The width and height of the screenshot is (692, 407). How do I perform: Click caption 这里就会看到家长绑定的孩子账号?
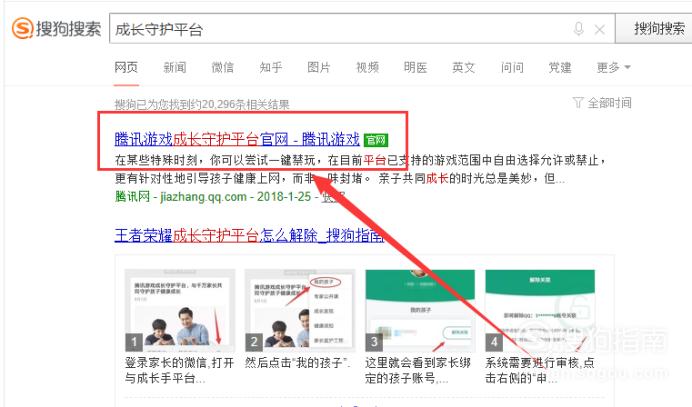pos(417,370)
